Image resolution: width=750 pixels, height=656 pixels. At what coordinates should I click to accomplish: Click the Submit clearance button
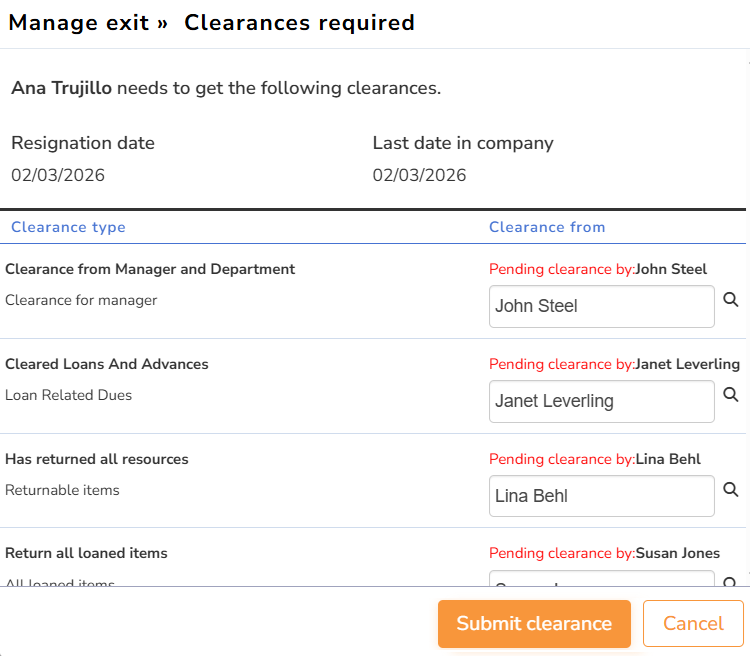click(534, 624)
